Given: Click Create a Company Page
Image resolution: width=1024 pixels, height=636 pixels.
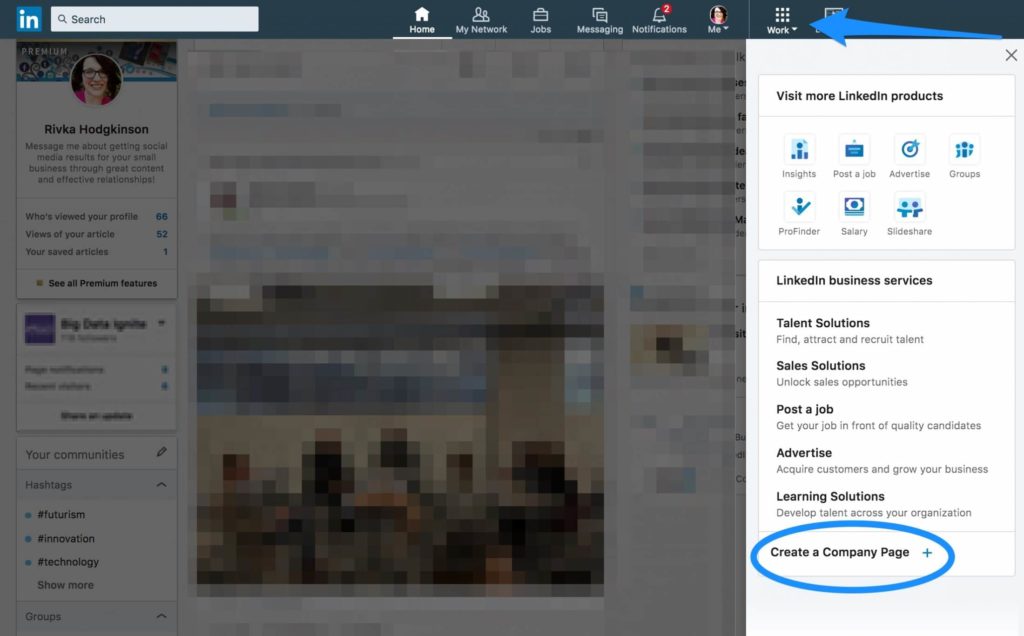Looking at the screenshot, I should point(840,552).
